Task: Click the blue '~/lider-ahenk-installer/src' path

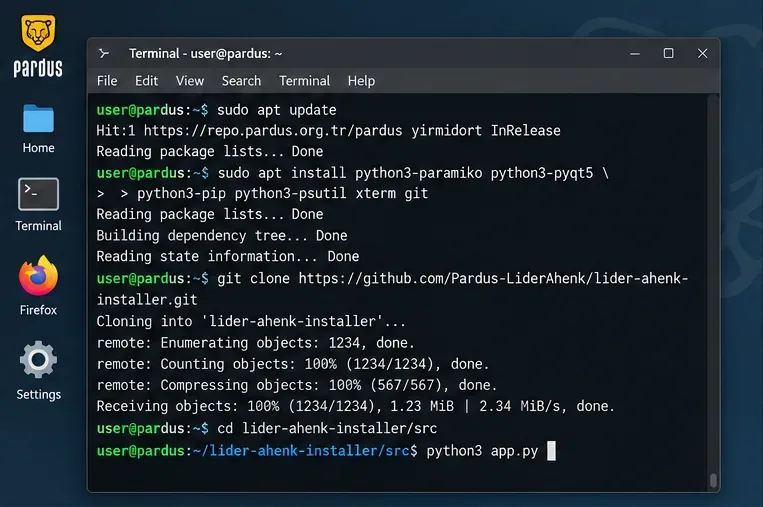Action: (x=301, y=451)
